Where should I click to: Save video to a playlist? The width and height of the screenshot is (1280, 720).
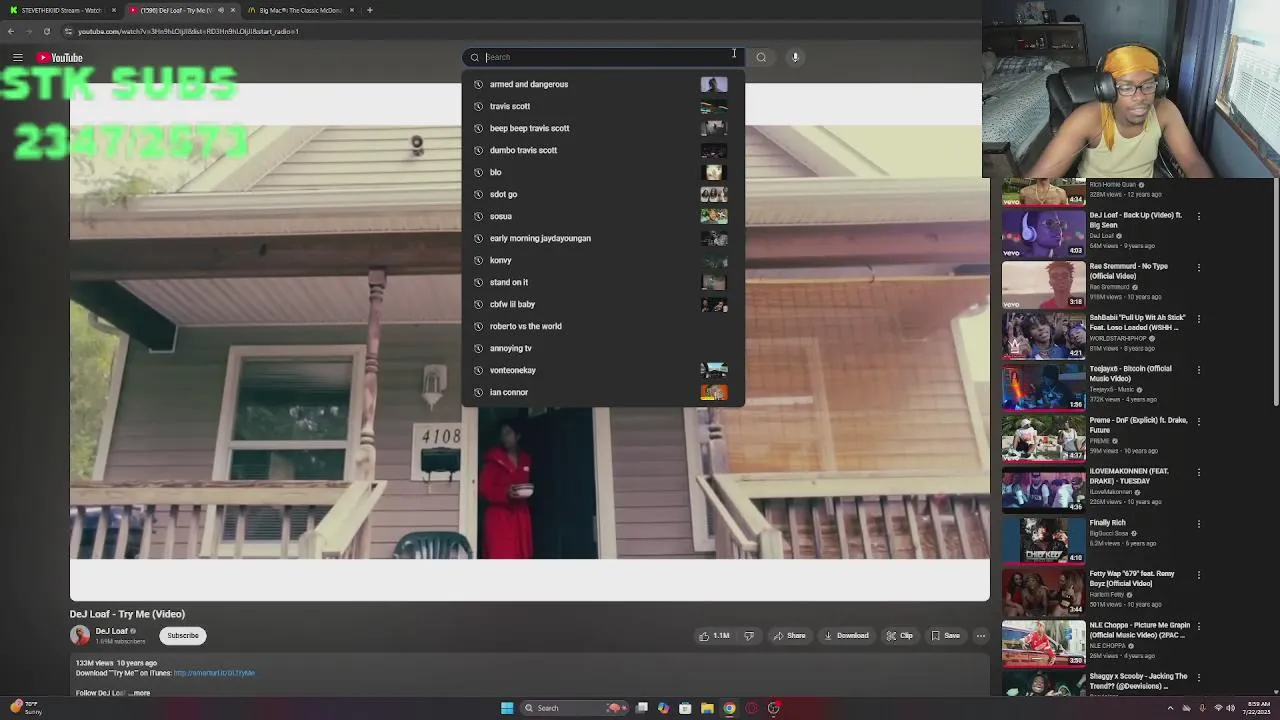[945, 636]
